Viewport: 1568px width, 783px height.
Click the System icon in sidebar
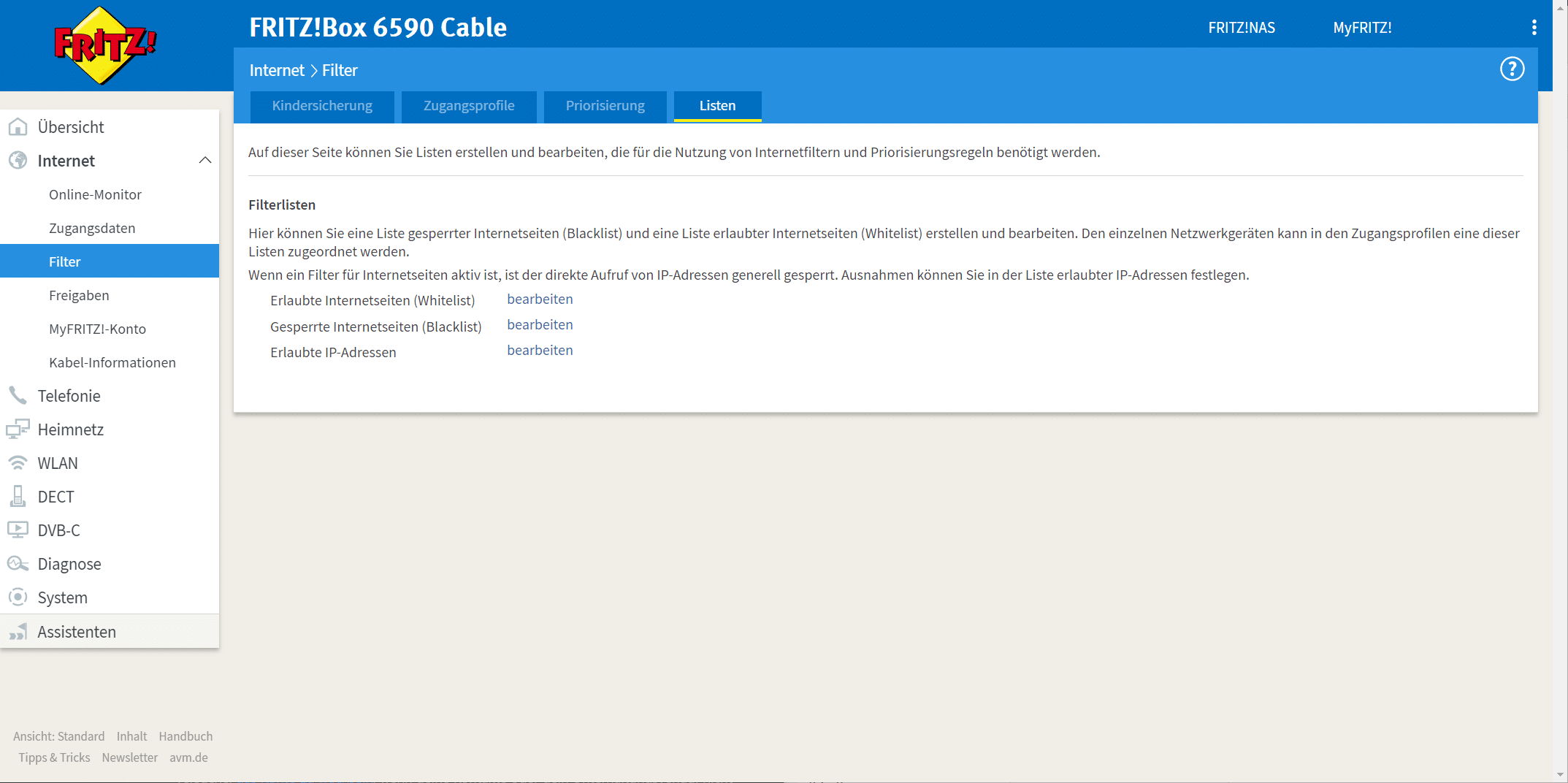coord(18,597)
